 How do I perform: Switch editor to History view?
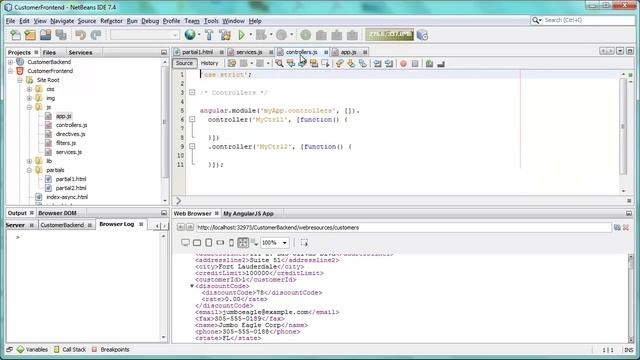209,63
